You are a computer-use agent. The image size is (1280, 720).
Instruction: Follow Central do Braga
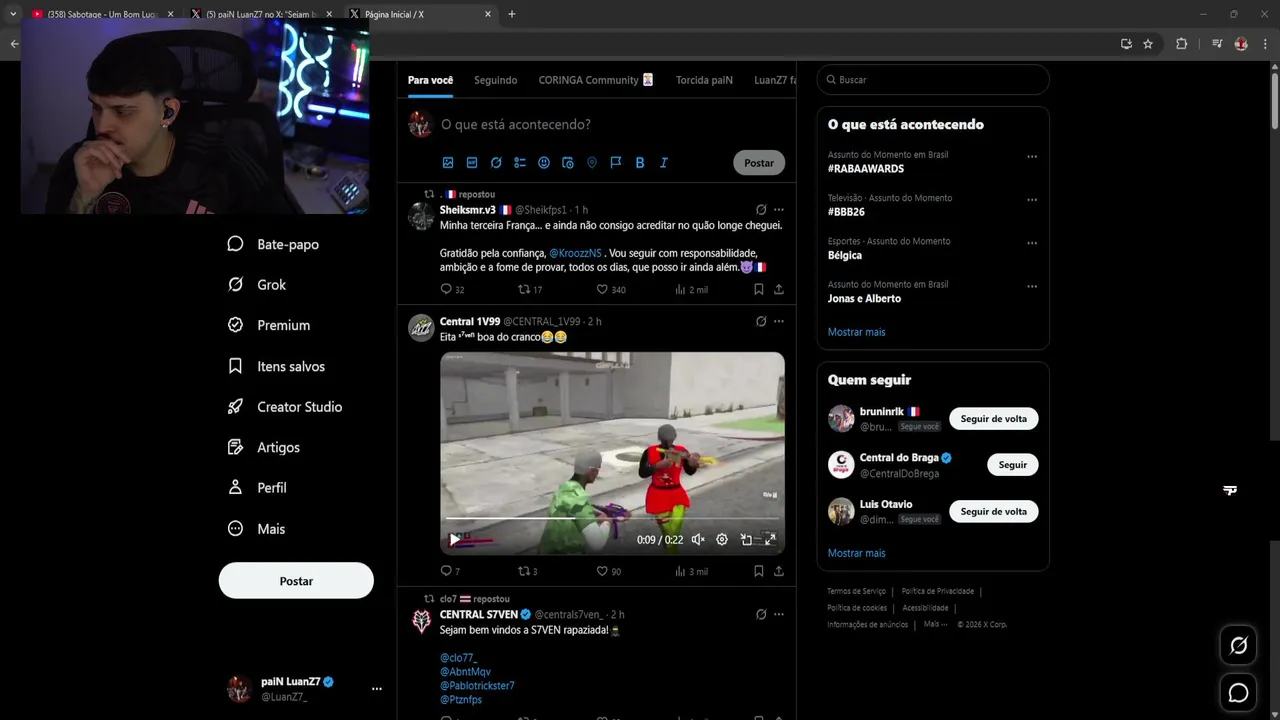(1013, 465)
